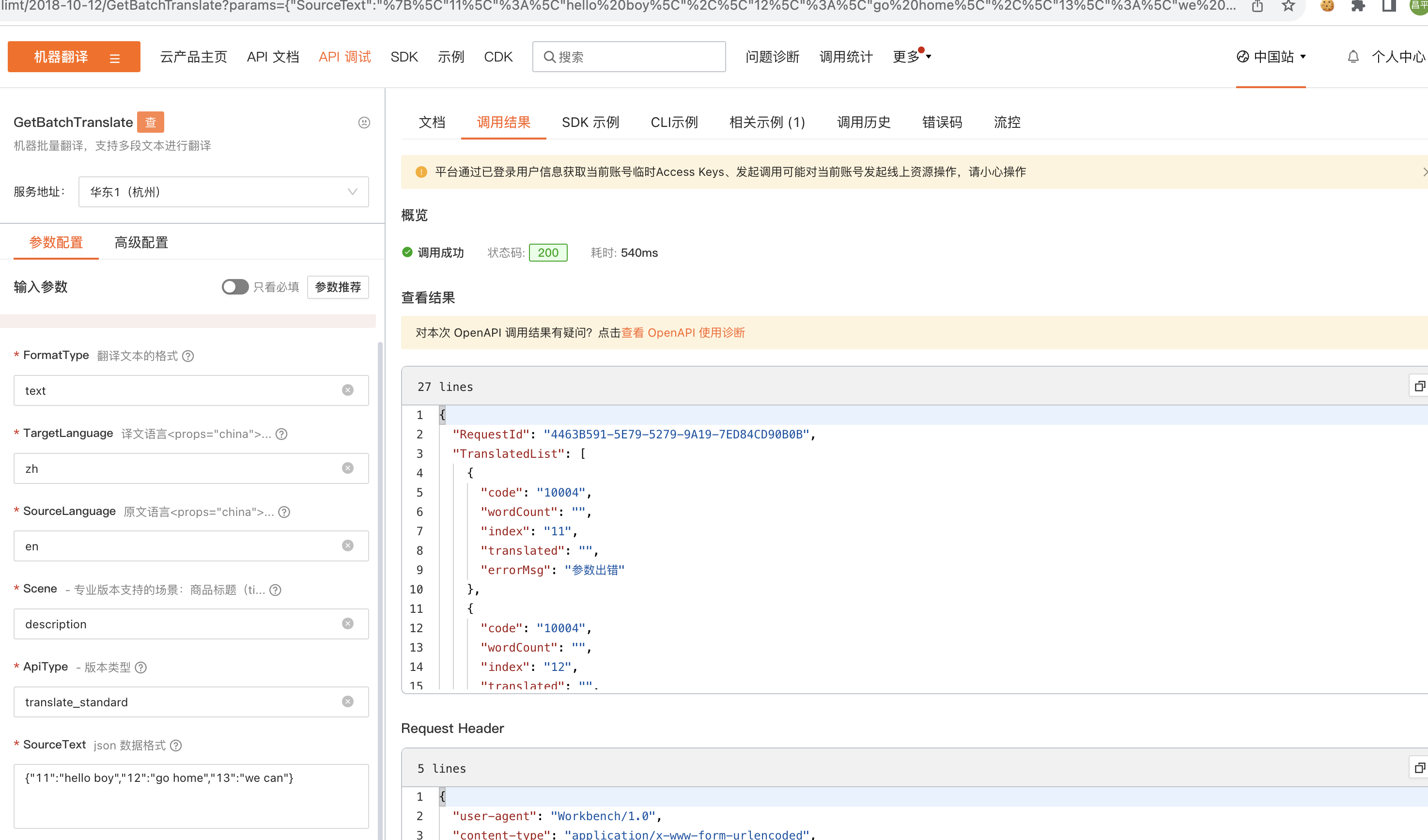
Task: Click the 机器翻译 product button
Action: coord(74,57)
